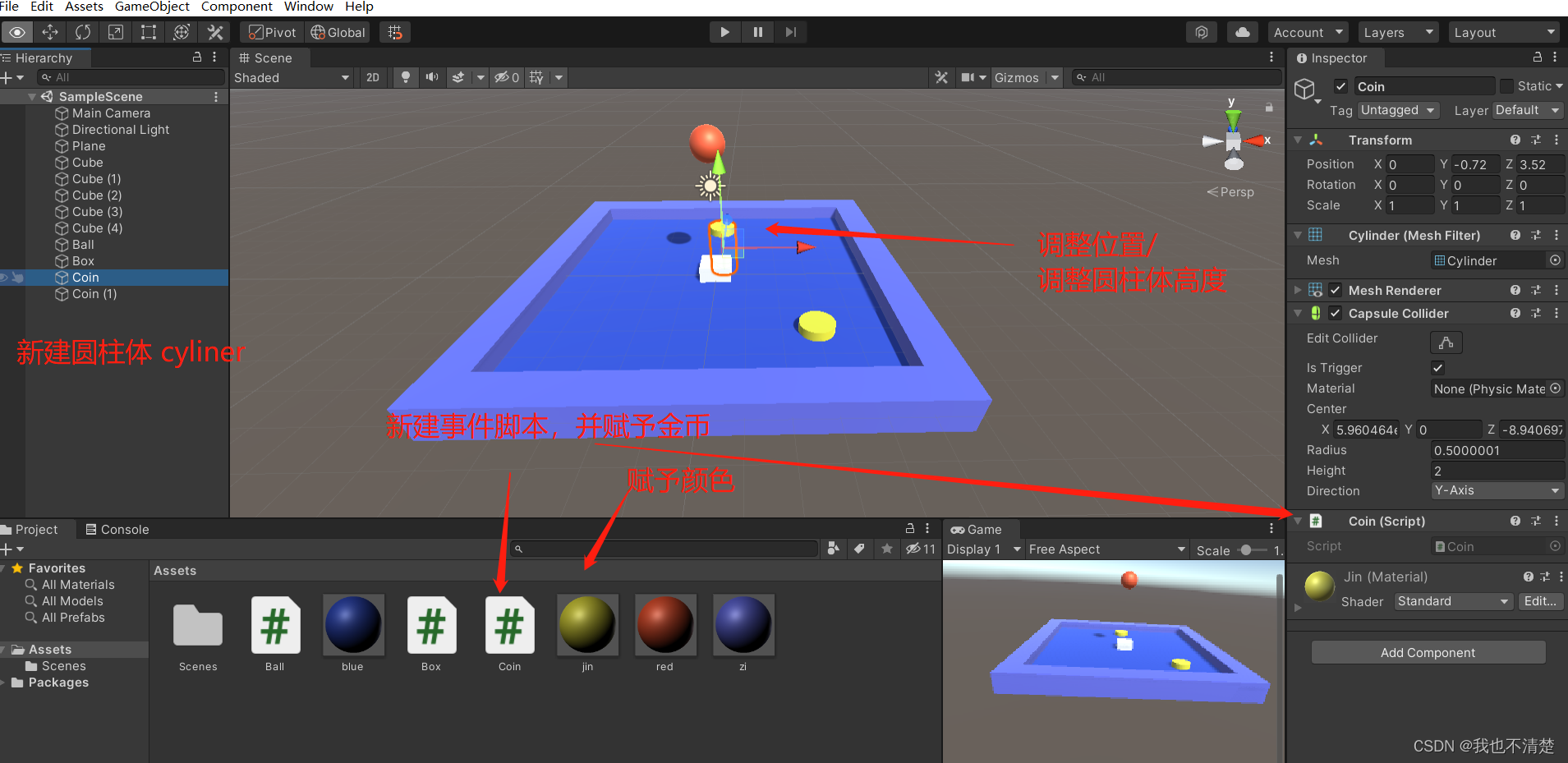Click the Add Component button
The width and height of the screenshot is (1568, 763).
point(1428,652)
